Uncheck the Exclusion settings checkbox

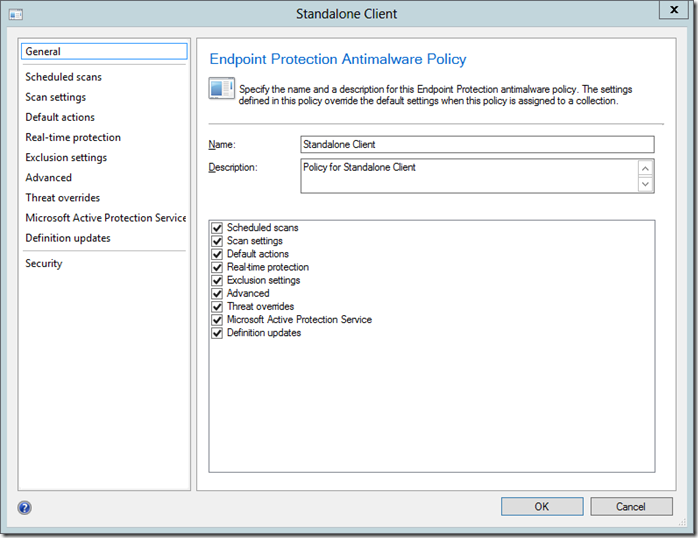click(217, 280)
